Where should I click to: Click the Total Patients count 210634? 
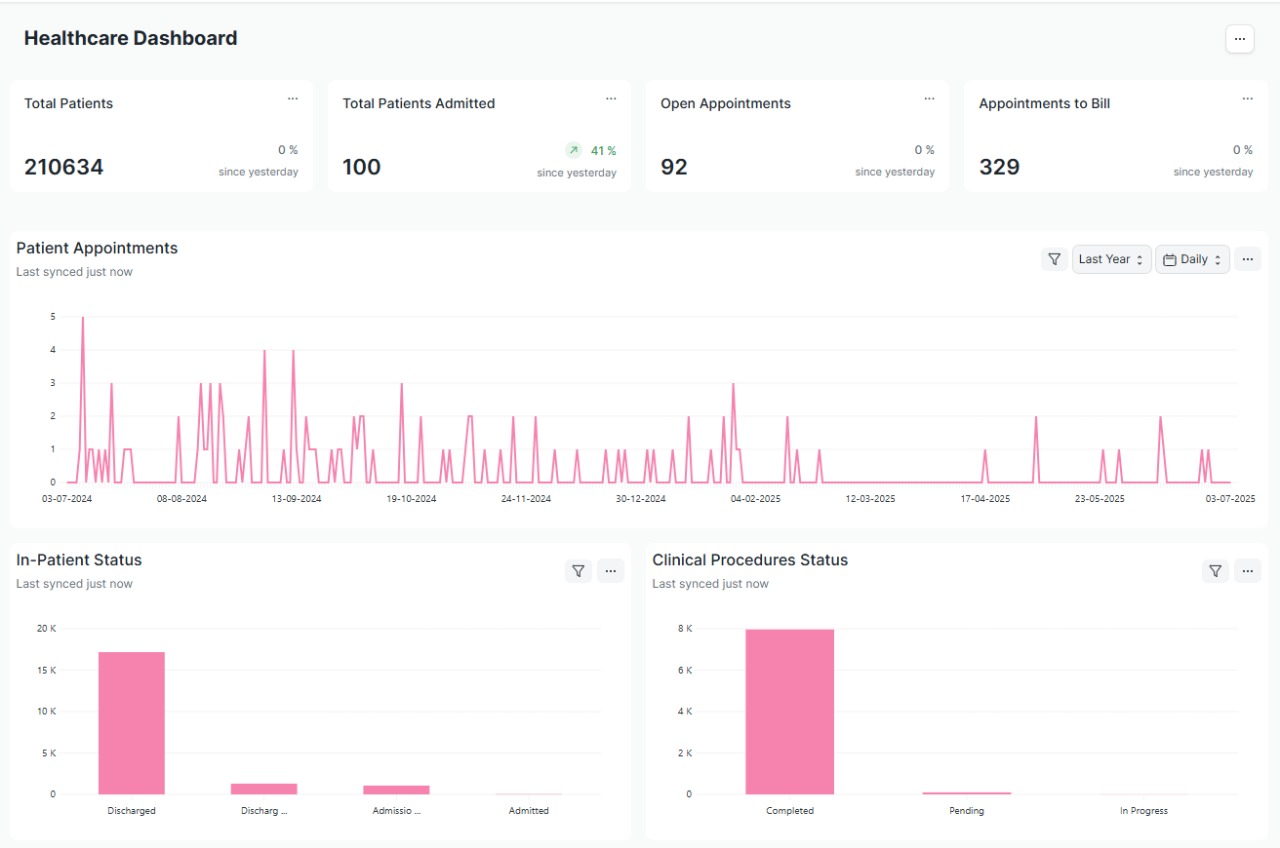point(64,167)
